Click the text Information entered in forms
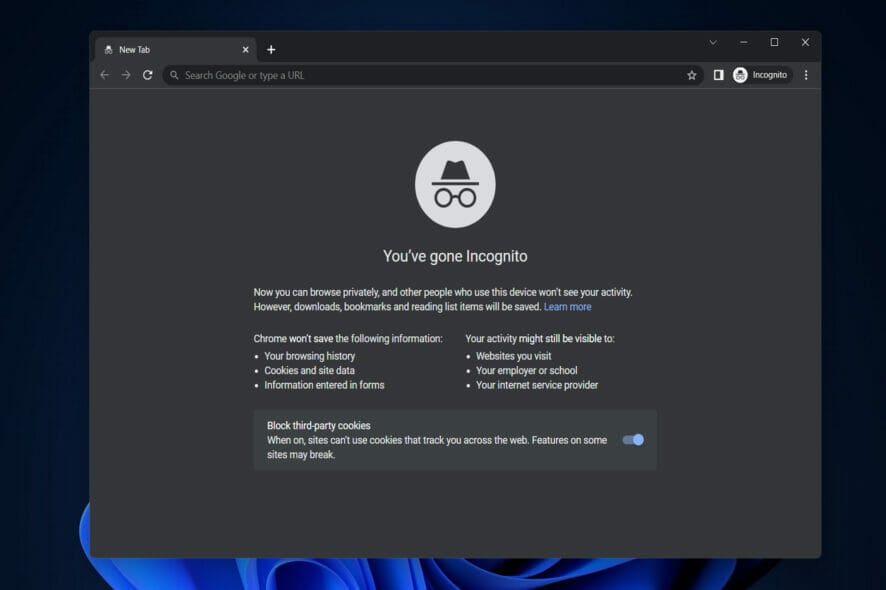The height and width of the screenshot is (590, 886). click(324, 385)
